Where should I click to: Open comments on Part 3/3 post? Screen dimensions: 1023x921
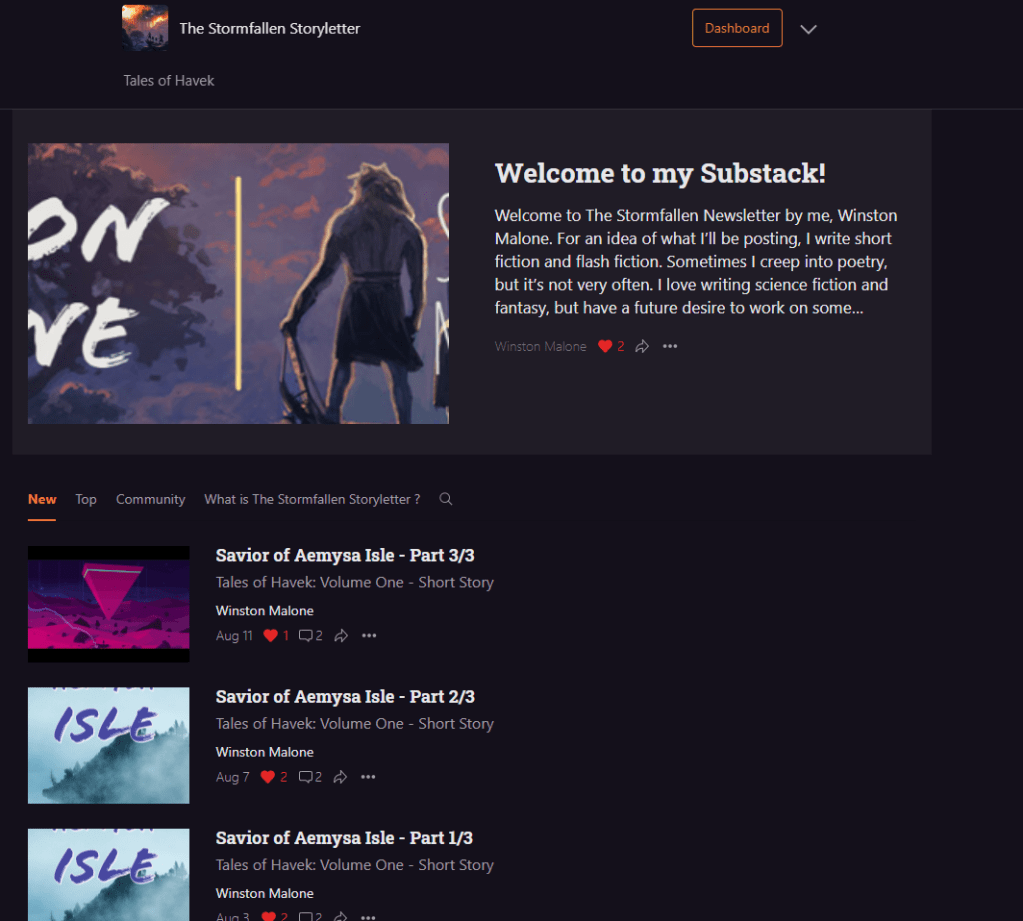pos(306,635)
